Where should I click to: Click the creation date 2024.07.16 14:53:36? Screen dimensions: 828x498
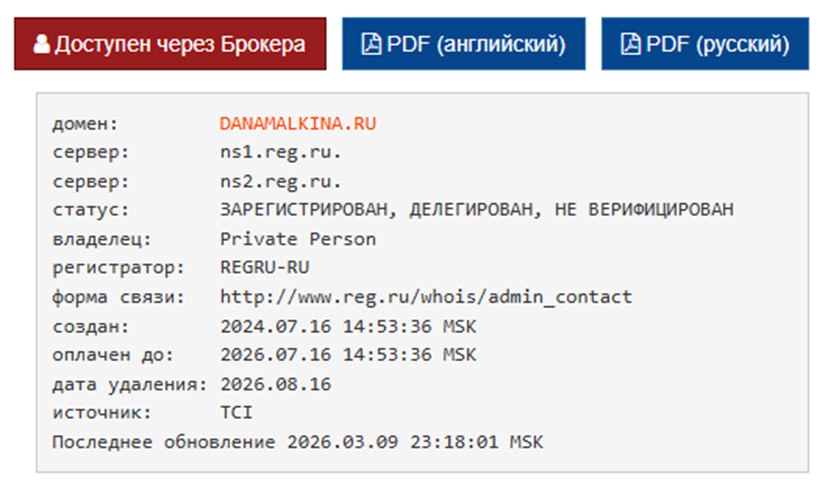[348, 326]
